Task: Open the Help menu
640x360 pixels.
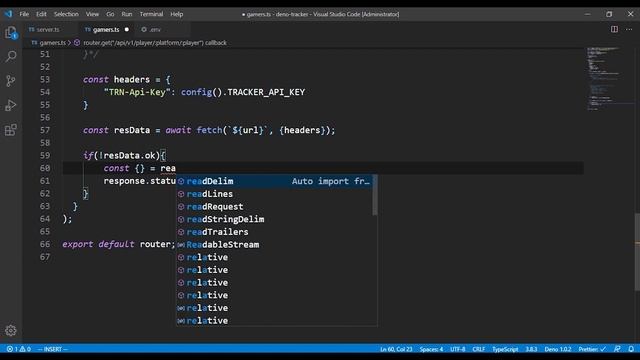Action: coord(177,14)
